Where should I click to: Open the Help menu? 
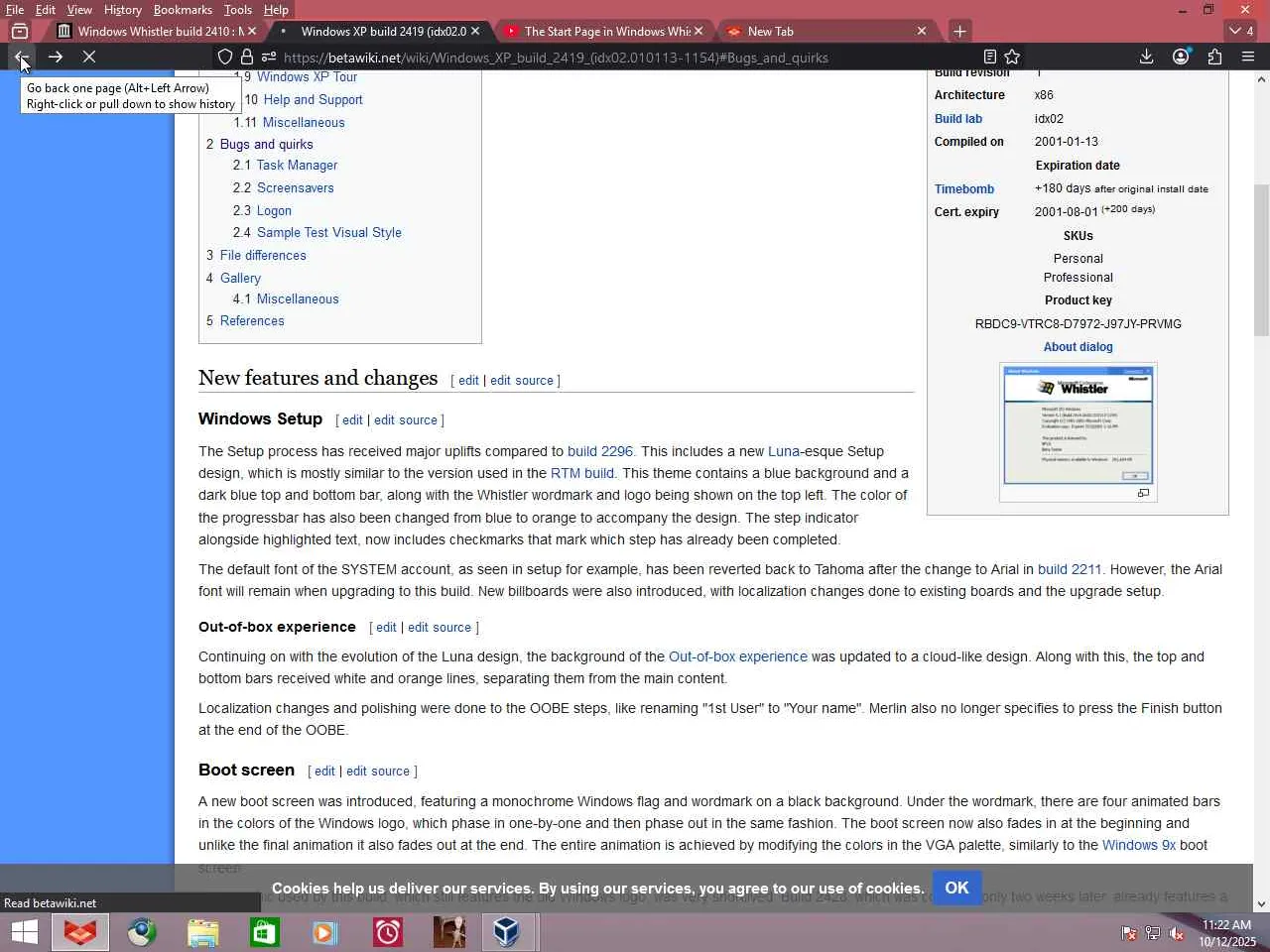tap(276, 10)
